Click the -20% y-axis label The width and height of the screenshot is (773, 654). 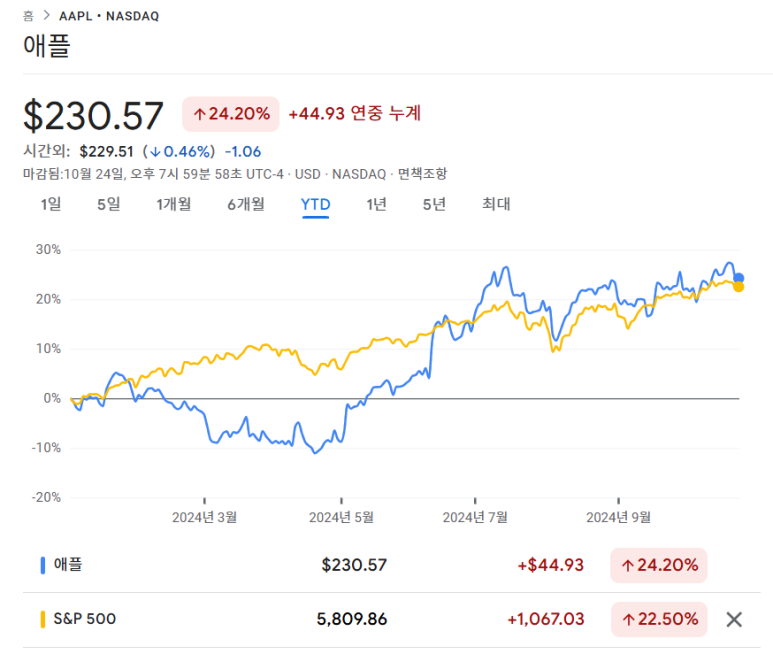[x=46, y=497]
